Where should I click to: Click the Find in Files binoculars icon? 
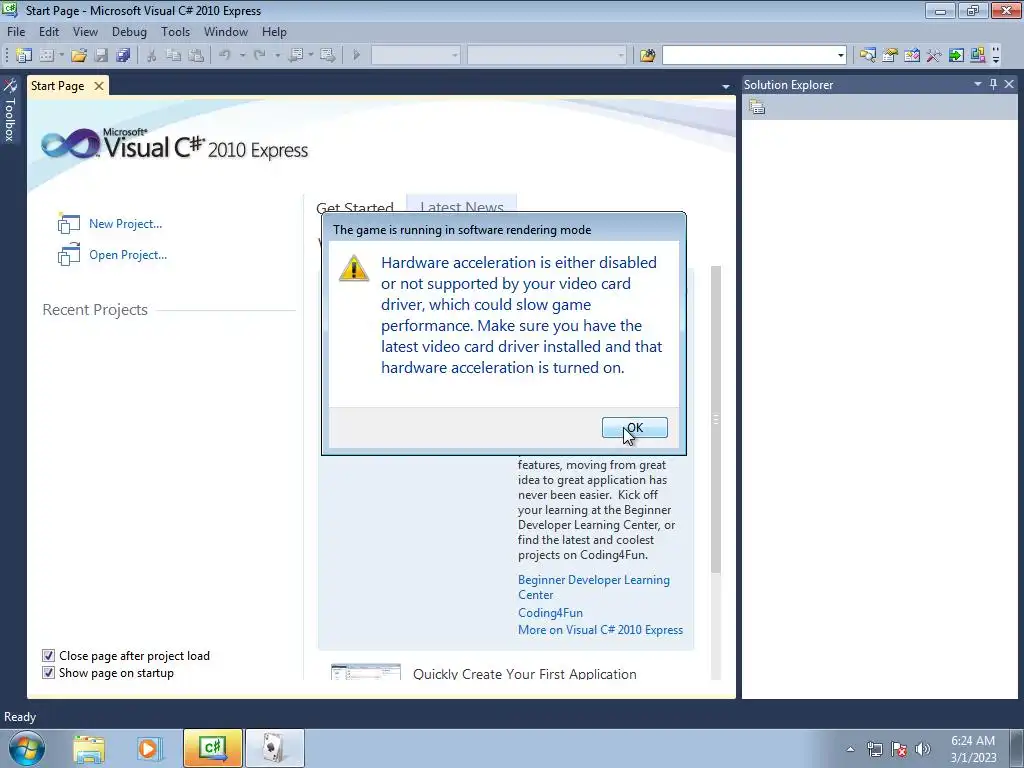click(x=647, y=56)
